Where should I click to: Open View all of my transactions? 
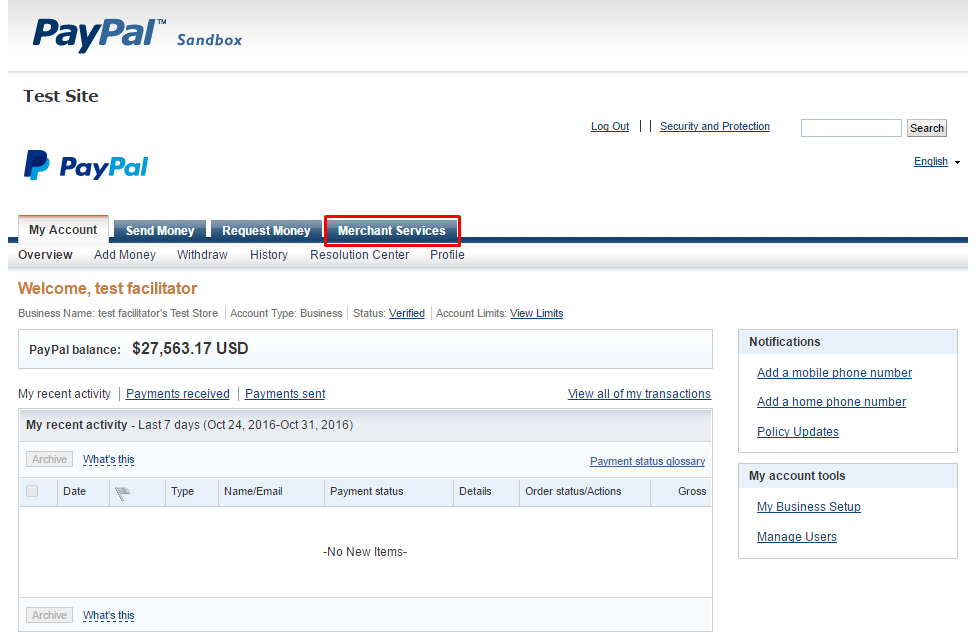pos(639,393)
